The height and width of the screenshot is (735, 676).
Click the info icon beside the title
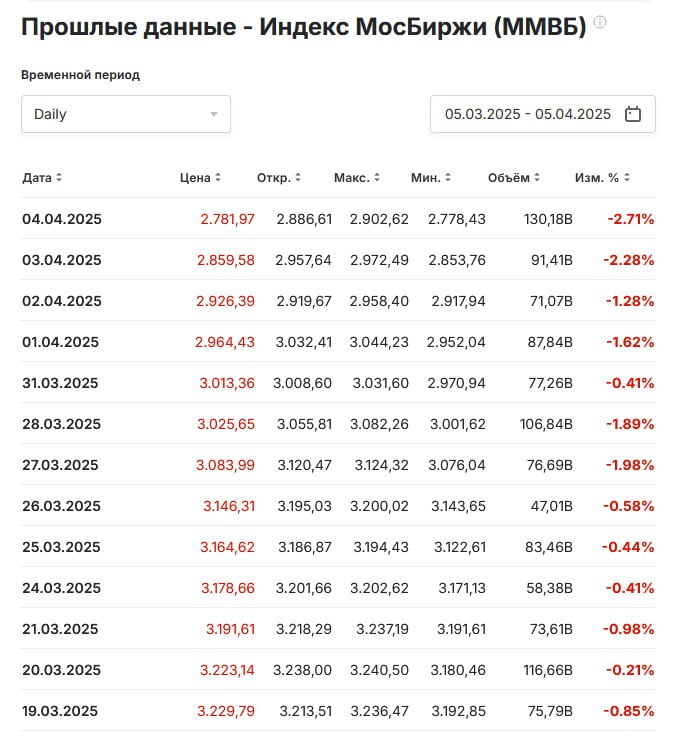tap(600, 22)
